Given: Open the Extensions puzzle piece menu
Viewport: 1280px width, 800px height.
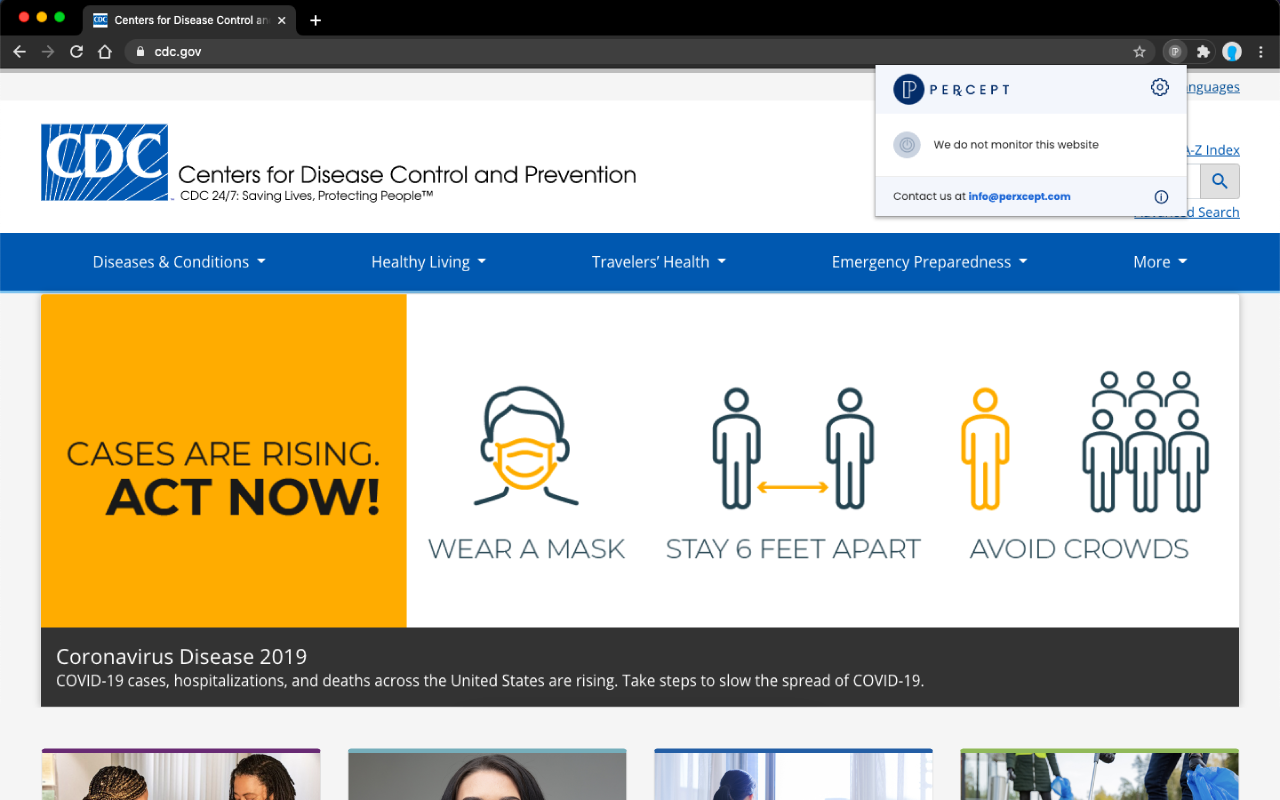Looking at the screenshot, I should click(1203, 51).
